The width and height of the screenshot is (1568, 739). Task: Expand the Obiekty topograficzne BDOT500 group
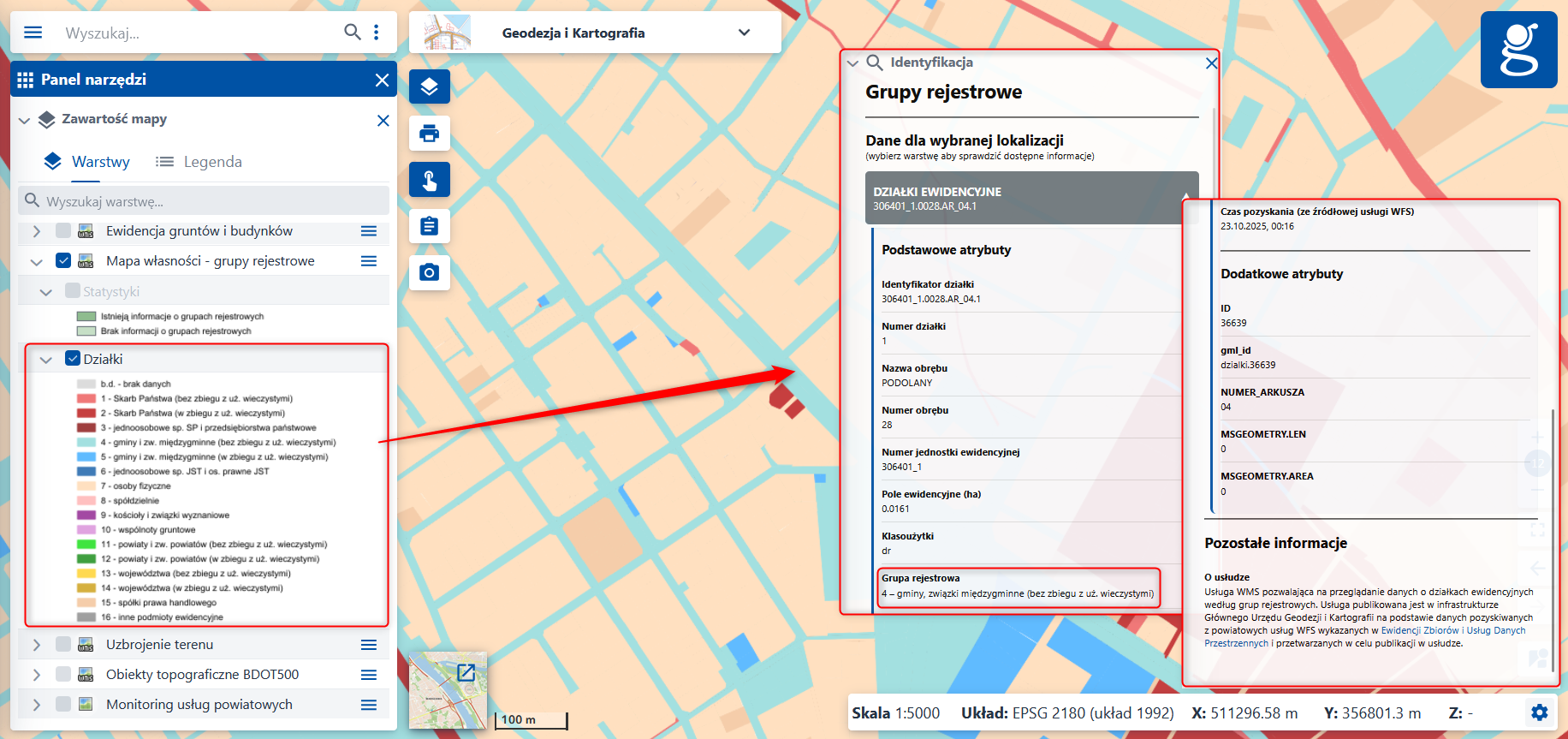click(x=36, y=675)
